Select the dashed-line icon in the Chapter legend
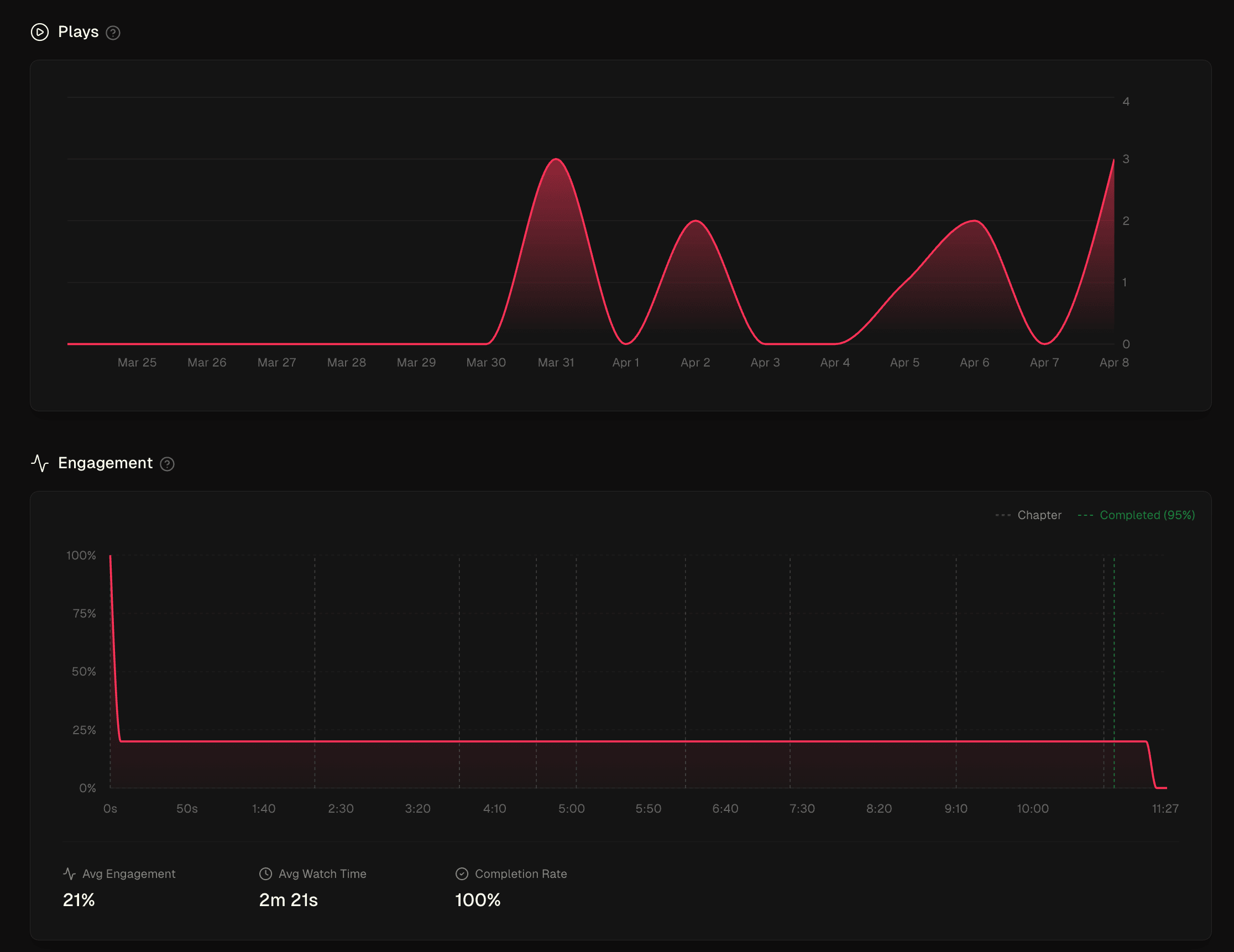Image resolution: width=1234 pixels, height=952 pixels. coord(1004,515)
